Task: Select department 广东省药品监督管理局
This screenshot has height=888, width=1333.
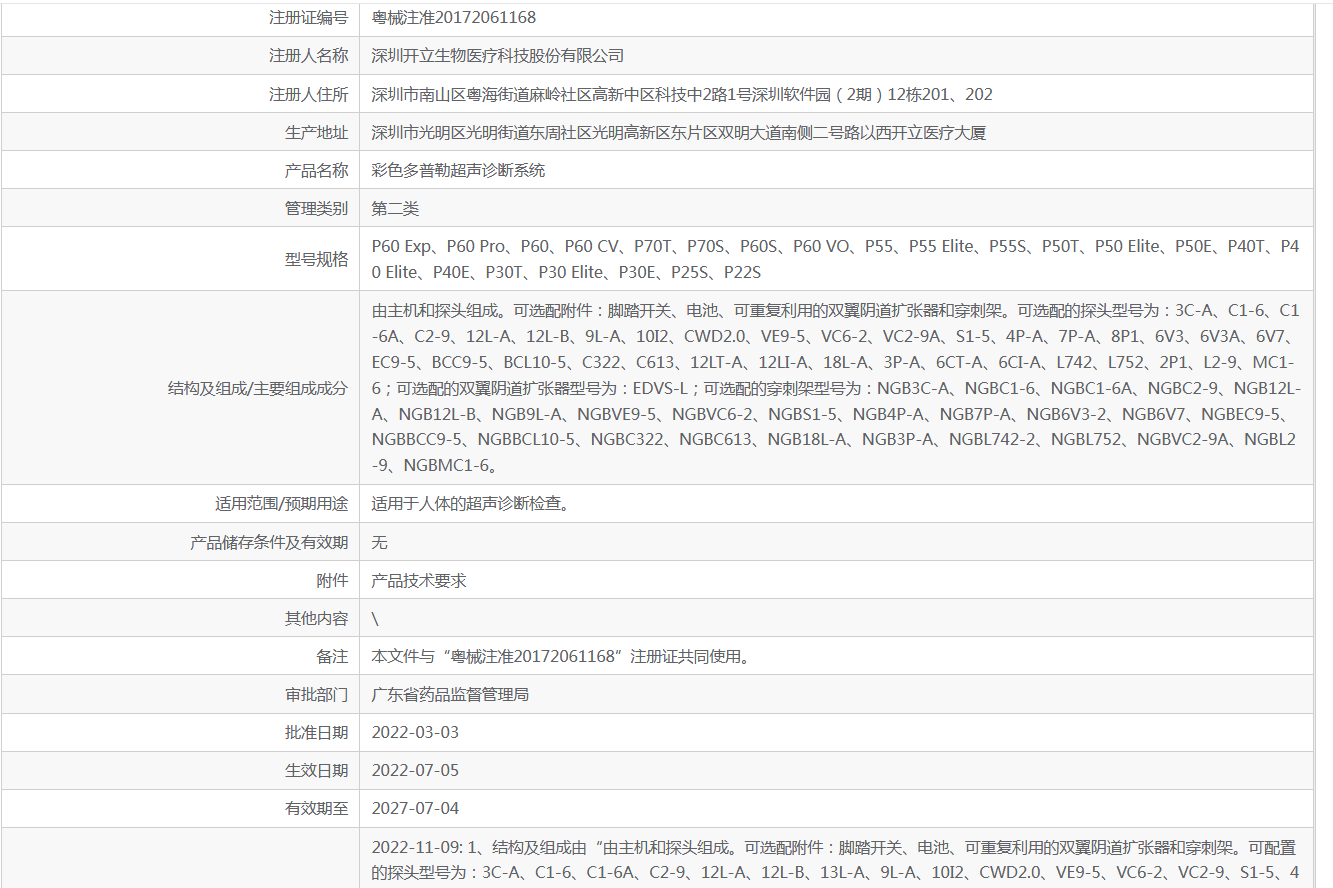Action: [450, 694]
